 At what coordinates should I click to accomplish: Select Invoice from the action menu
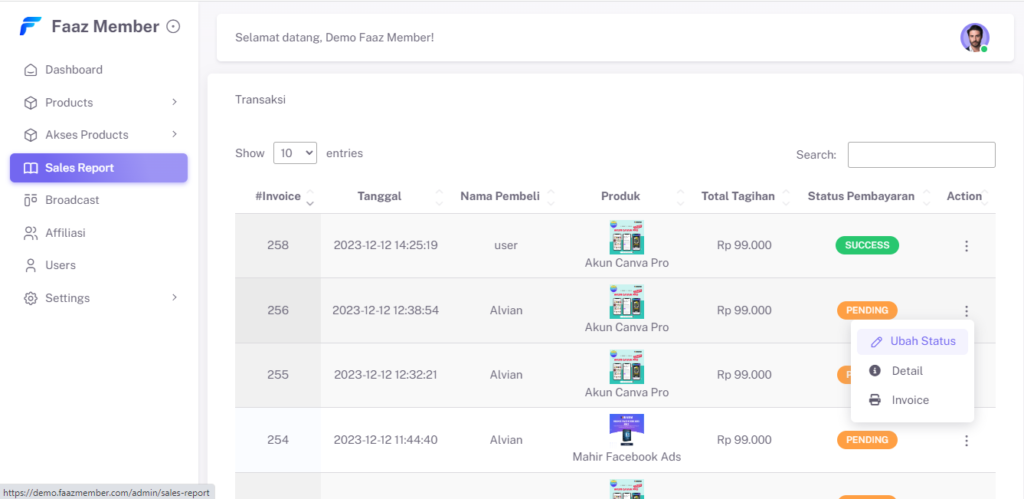pyautogui.click(x=909, y=400)
